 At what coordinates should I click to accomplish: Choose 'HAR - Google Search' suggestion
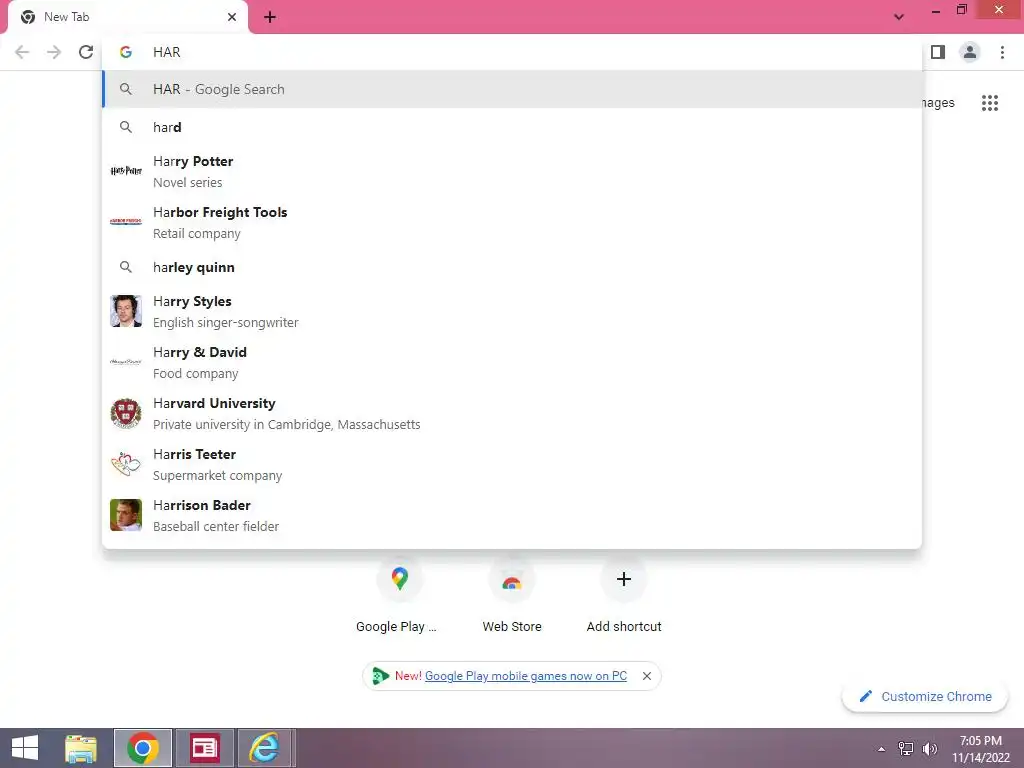pyautogui.click(x=513, y=89)
